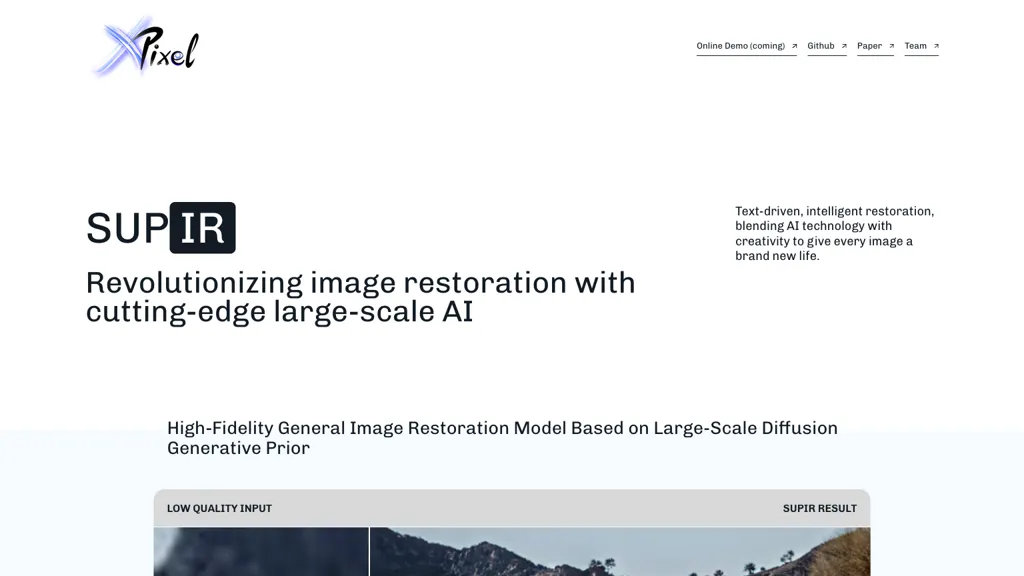Click the dark IR badge in title
The height and width of the screenshot is (576, 1024).
point(202,228)
